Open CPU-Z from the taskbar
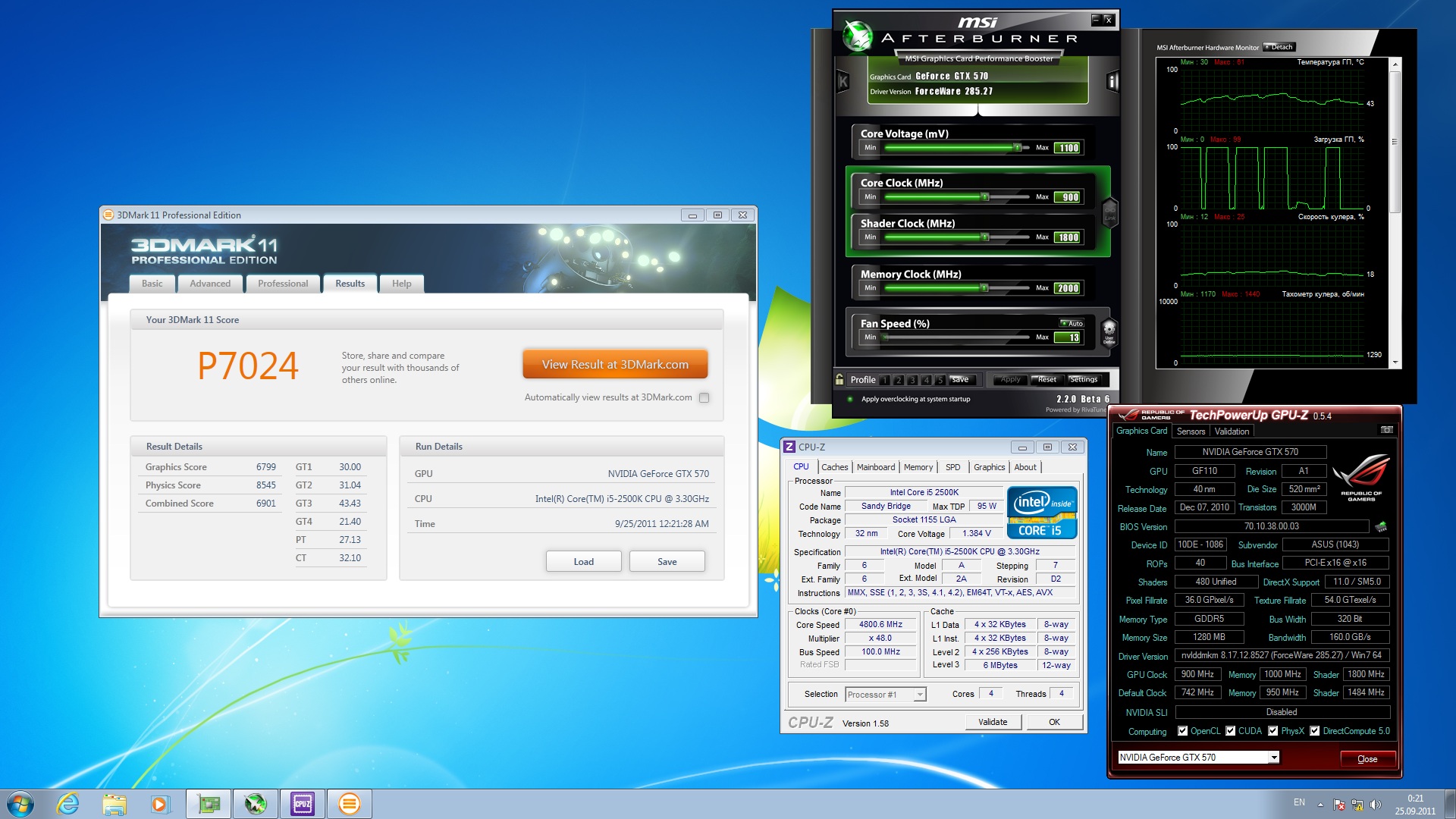The height and width of the screenshot is (819, 1456). click(303, 804)
